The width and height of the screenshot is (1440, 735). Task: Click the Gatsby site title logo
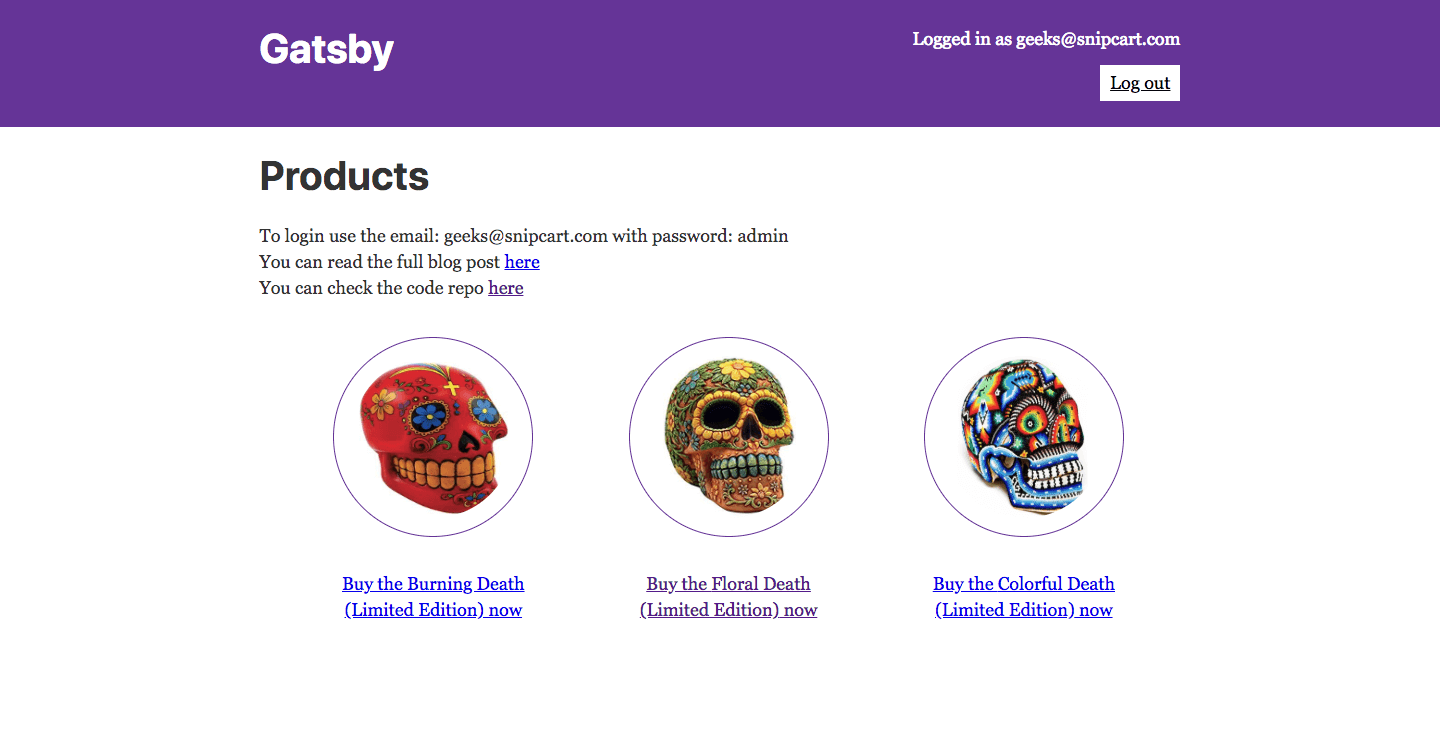(326, 49)
